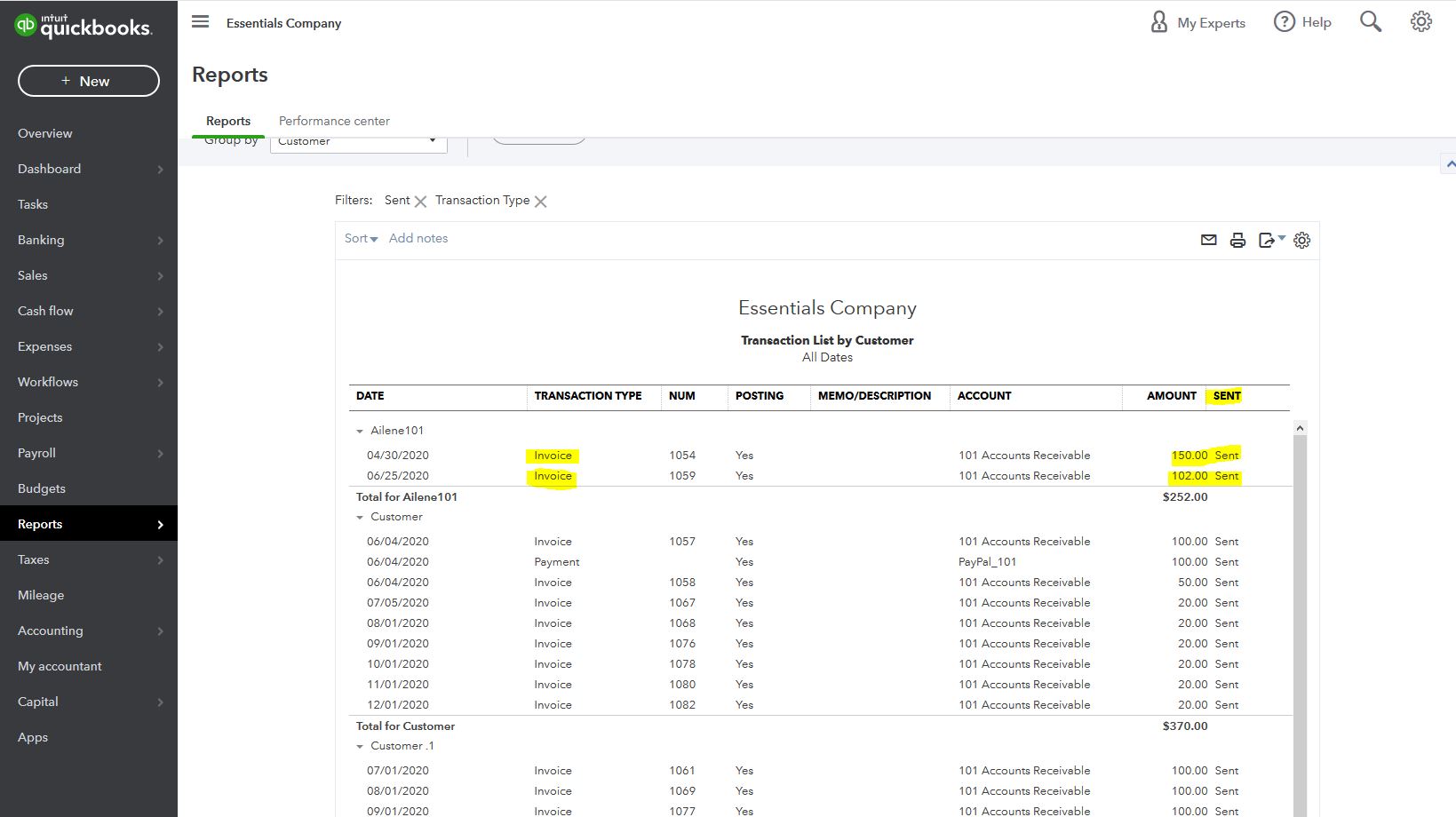Remove the Sent filter
The image size is (1456, 817).
point(421,202)
